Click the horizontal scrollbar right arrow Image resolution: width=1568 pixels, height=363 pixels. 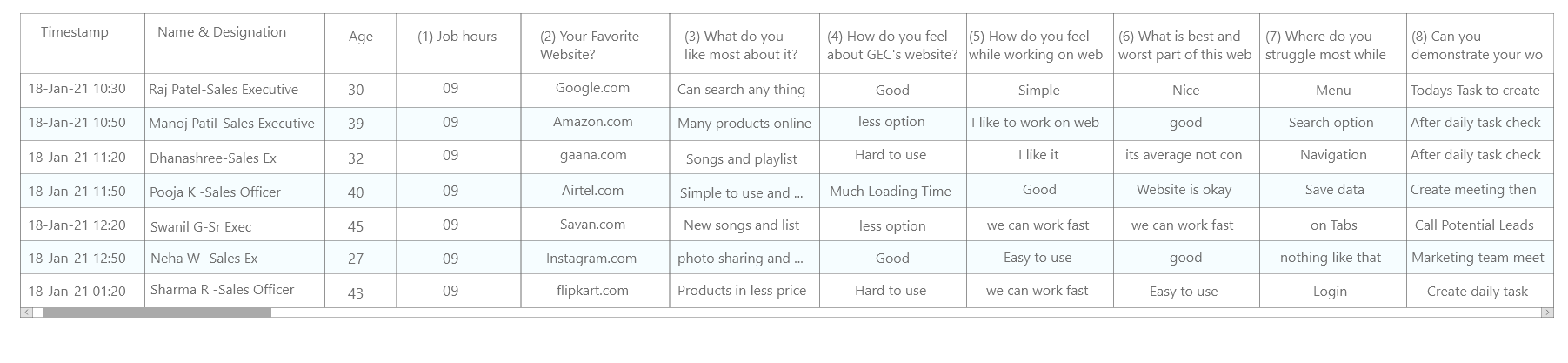point(1546,313)
